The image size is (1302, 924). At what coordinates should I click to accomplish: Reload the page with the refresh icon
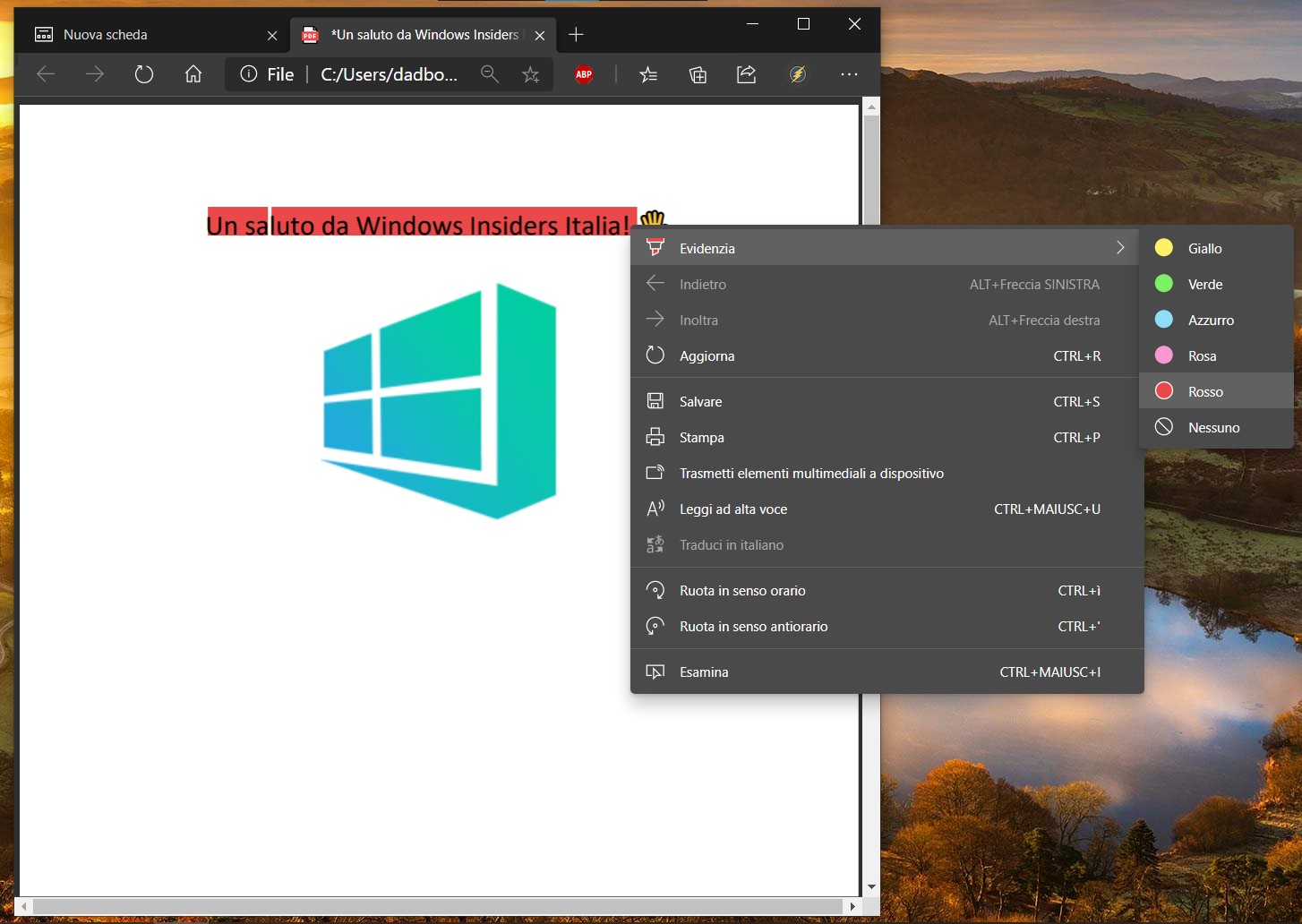144,74
